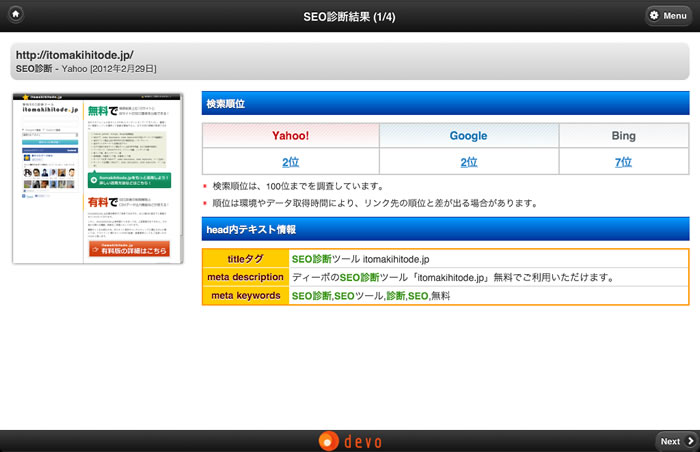
Task: Open the Menu button with gear icon
Action: [668, 16]
